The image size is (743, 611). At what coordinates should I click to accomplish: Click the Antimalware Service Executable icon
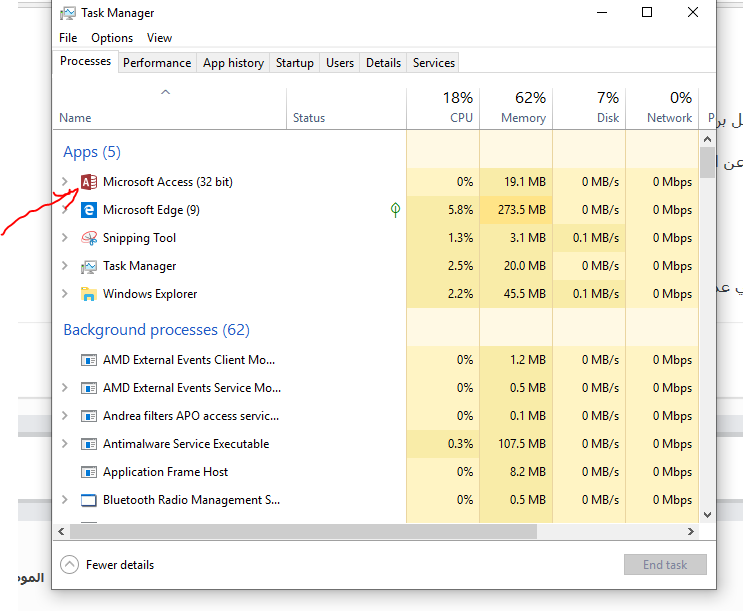[x=88, y=444]
